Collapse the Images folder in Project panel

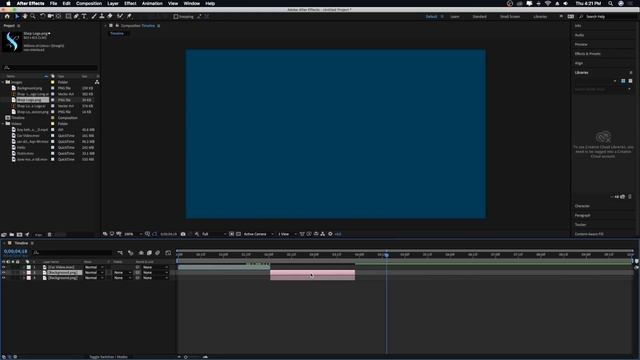pyautogui.click(x=3, y=82)
